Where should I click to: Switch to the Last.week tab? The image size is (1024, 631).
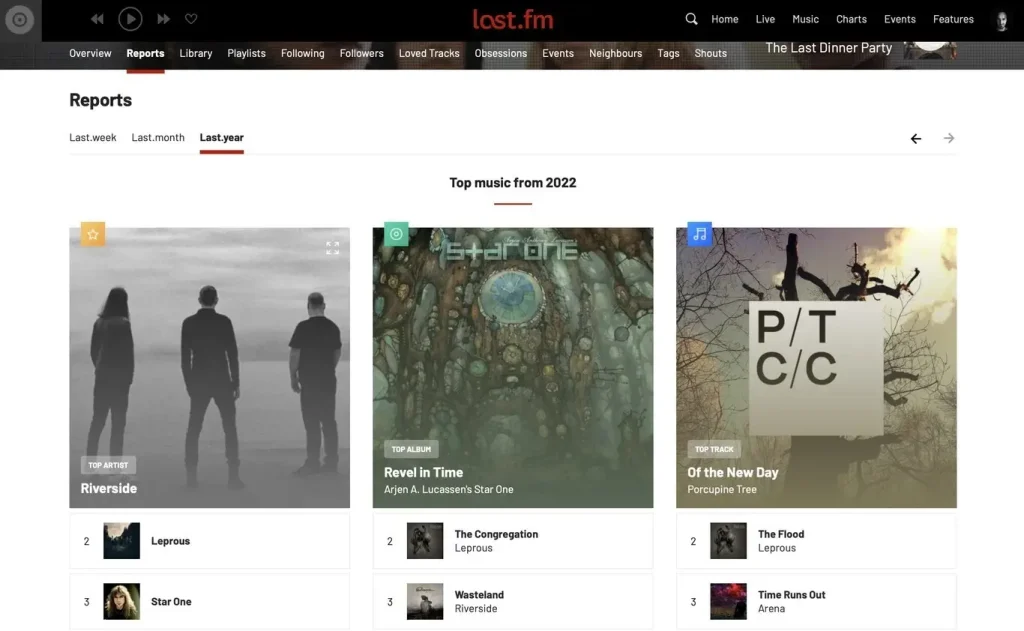coord(92,137)
